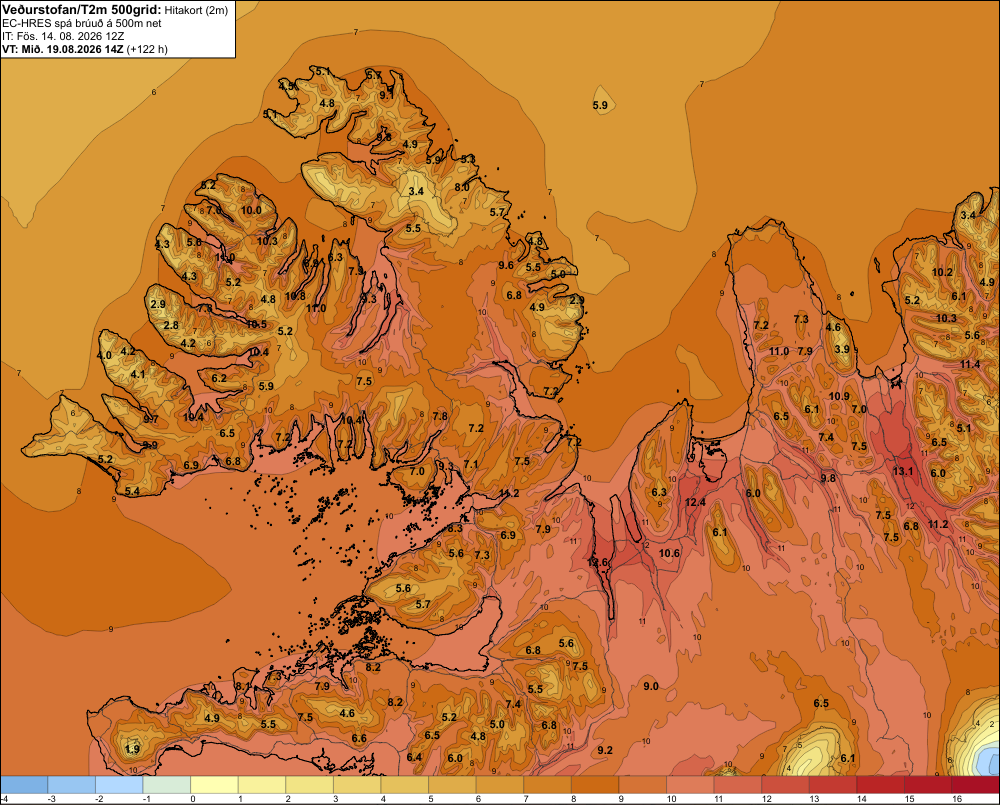Viewport: 1000px width, 805px height.
Task: Select the legend swatch between 12 and 13
Action: pos(786,785)
